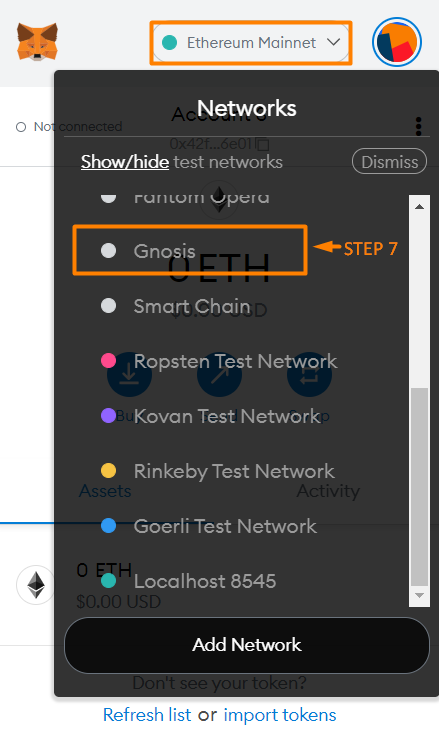Click the Ethereum coin icon beside balance
Viewport: 439px width, 744px height.
tap(35, 585)
